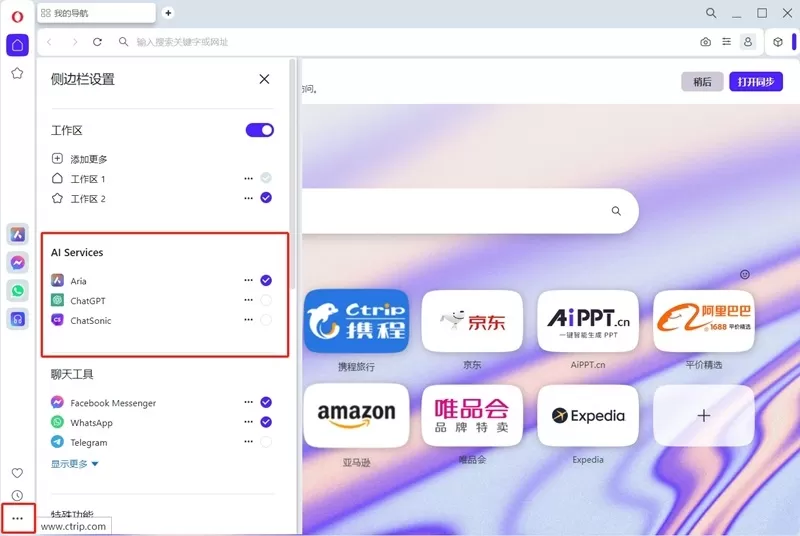Screen dimensions: 800x536
Task: Select workspace 2 pentagon icon in sidebar
Action: pyautogui.click(x=17, y=73)
